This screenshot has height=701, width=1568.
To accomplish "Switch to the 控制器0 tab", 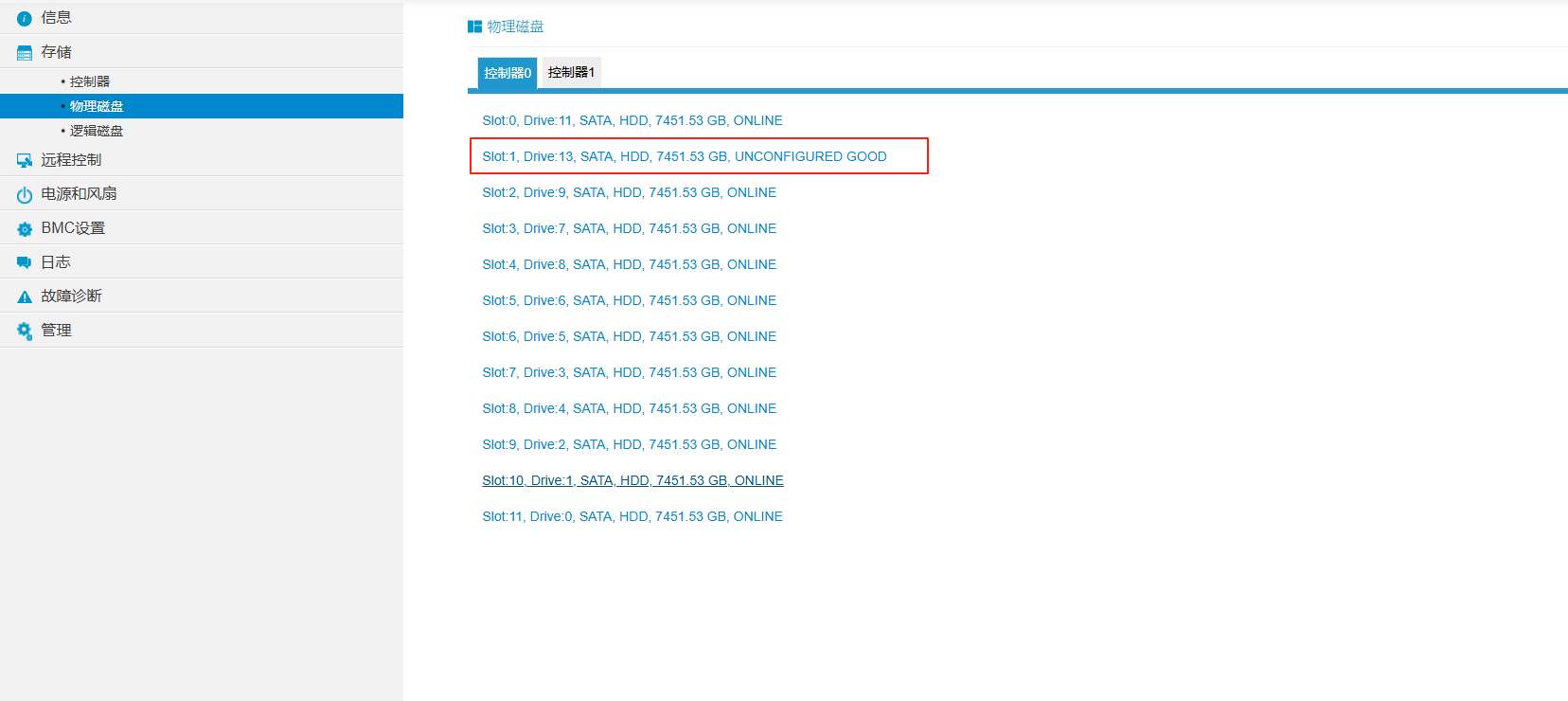I will [508, 73].
